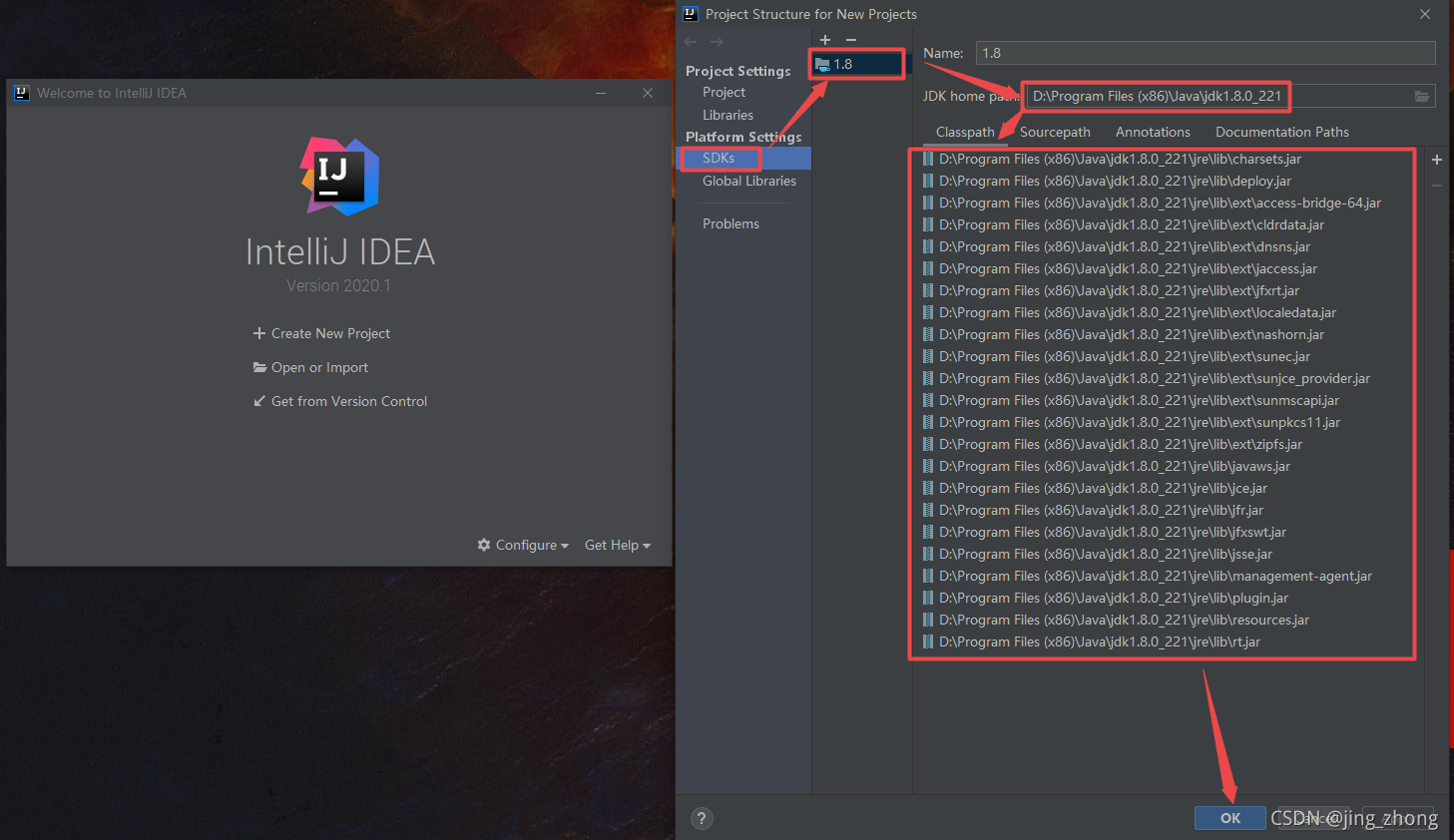Open Global Libraries section

748,181
